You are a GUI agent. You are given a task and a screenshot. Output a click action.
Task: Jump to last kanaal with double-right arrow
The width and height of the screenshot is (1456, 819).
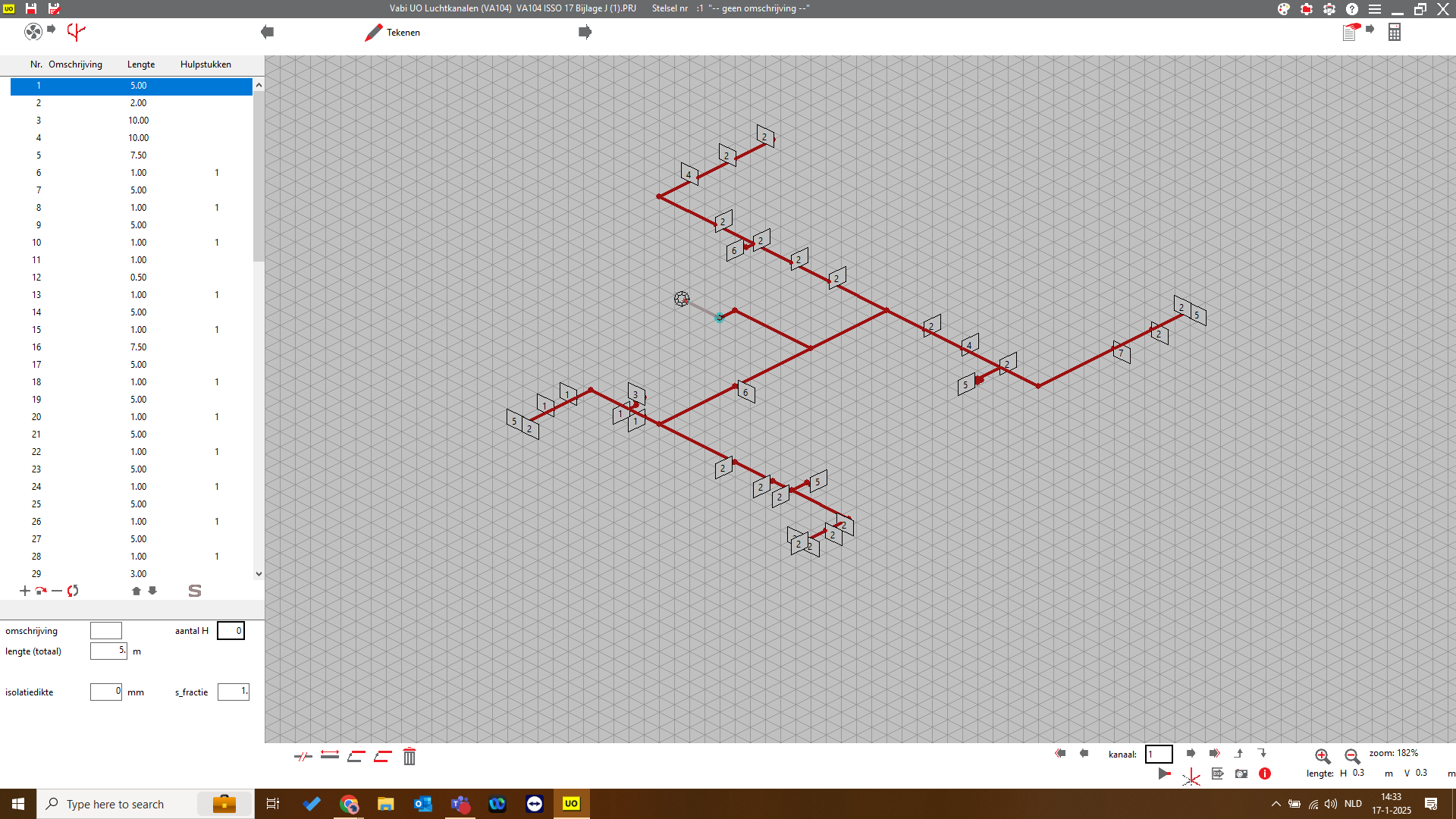click(1214, 753)
